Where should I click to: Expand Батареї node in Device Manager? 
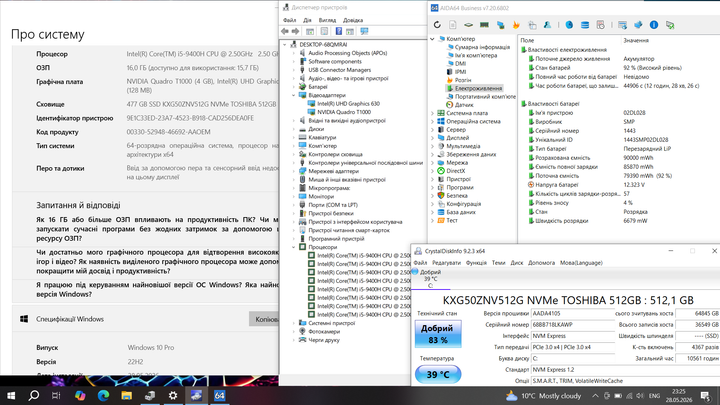click(x=294, y=87)
